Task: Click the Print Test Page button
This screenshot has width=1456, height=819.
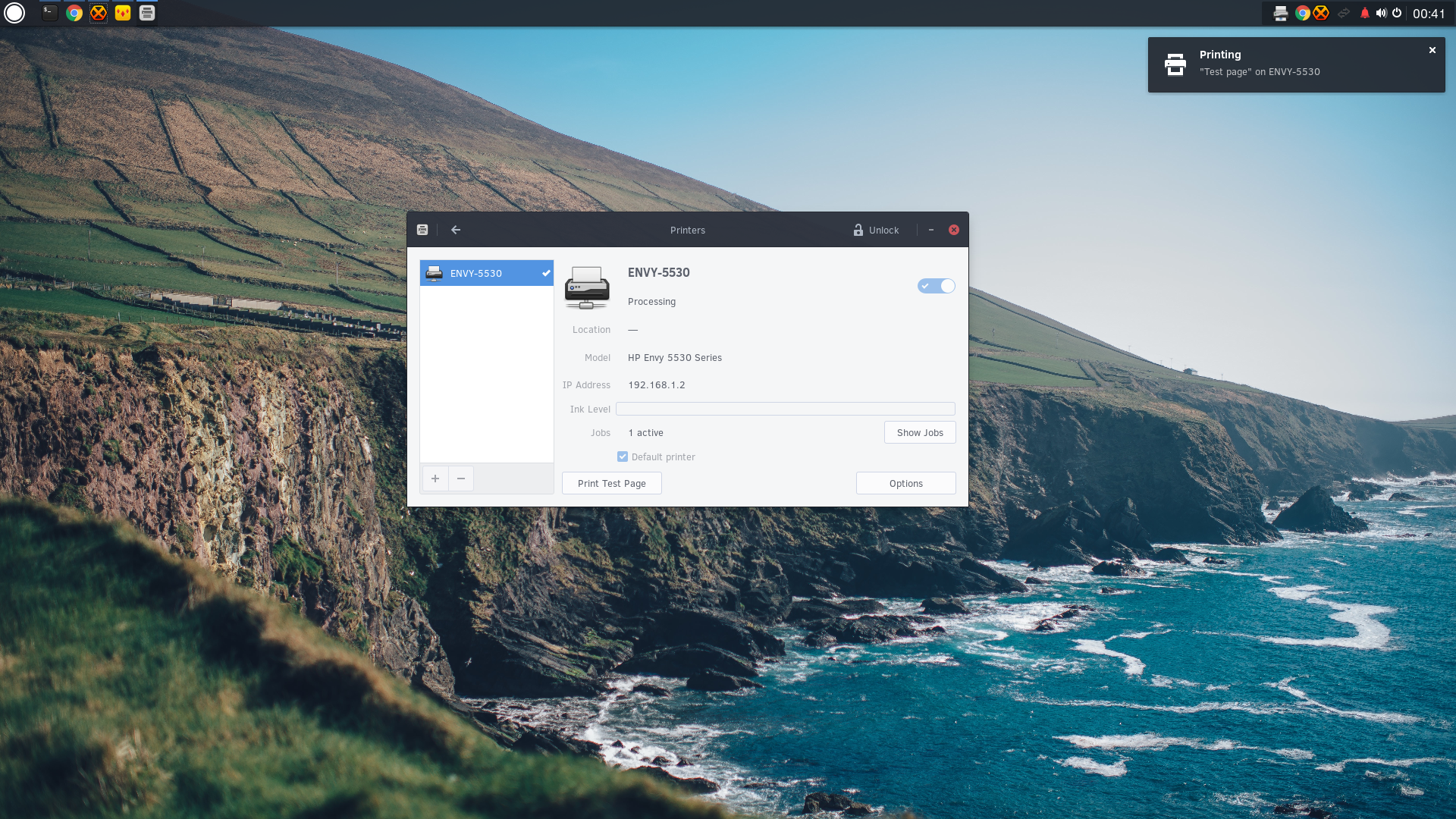Action: pyautogui.click(x=611, y=483)
